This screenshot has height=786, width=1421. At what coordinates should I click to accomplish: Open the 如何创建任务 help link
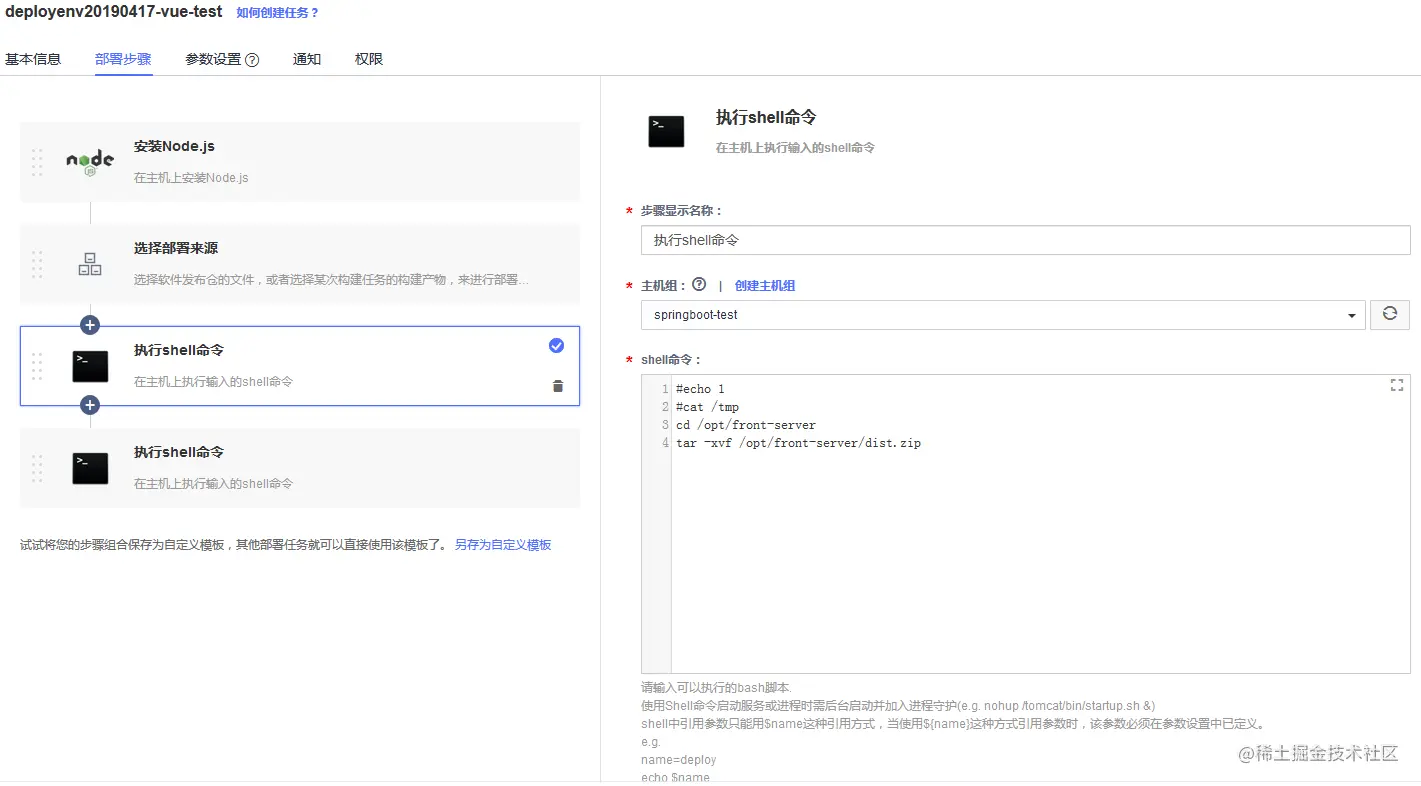(x=277, y=12)
